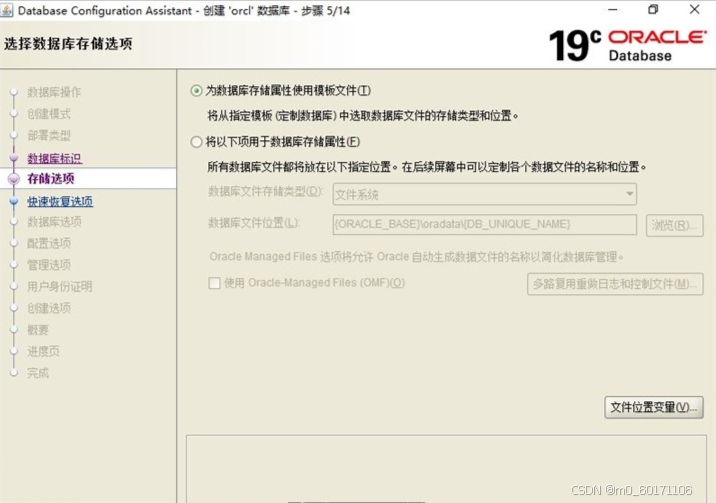
Task: Select the template file storage radio option
Action: [x=196, y=91]
